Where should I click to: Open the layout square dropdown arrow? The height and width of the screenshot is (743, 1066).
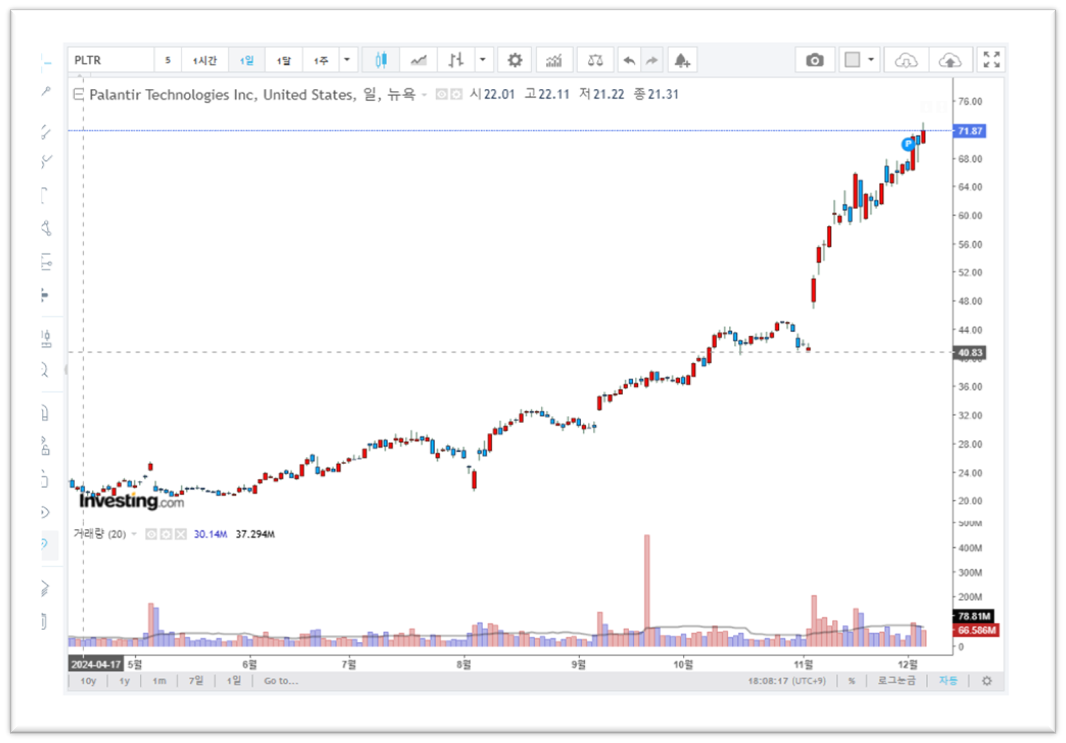(871, 60)
